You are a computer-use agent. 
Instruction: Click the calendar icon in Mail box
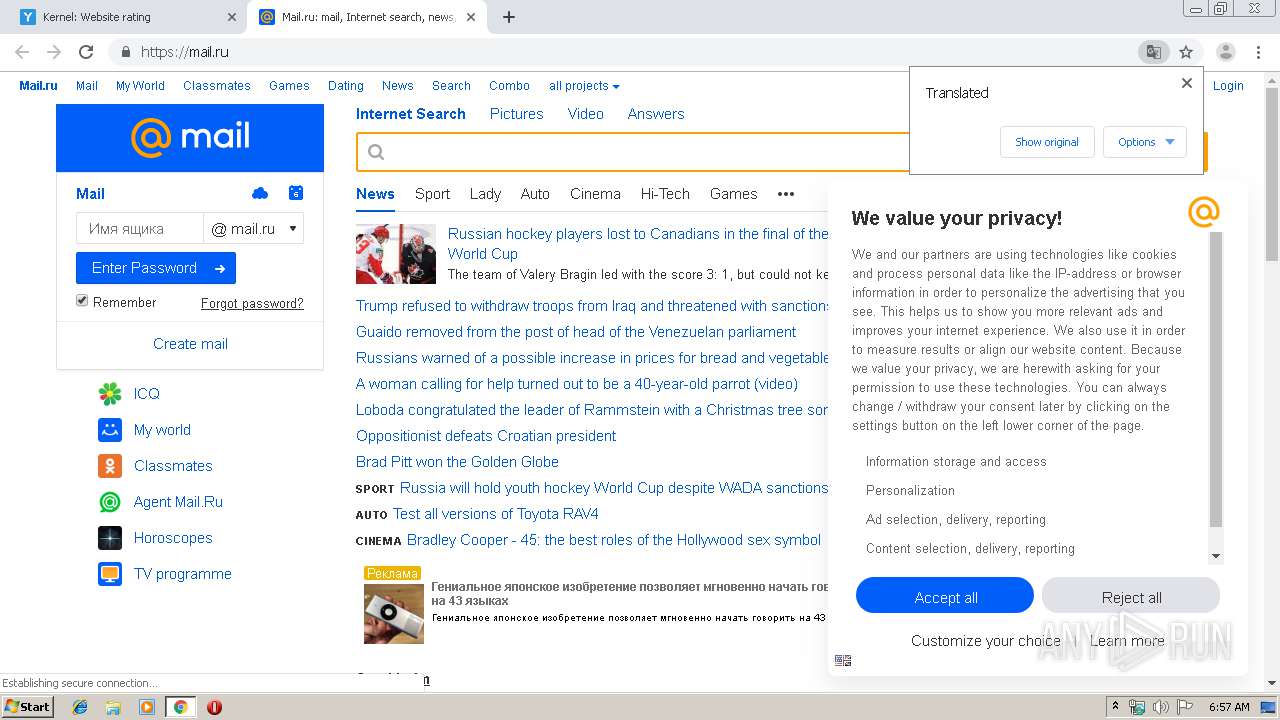click(295, 193)
